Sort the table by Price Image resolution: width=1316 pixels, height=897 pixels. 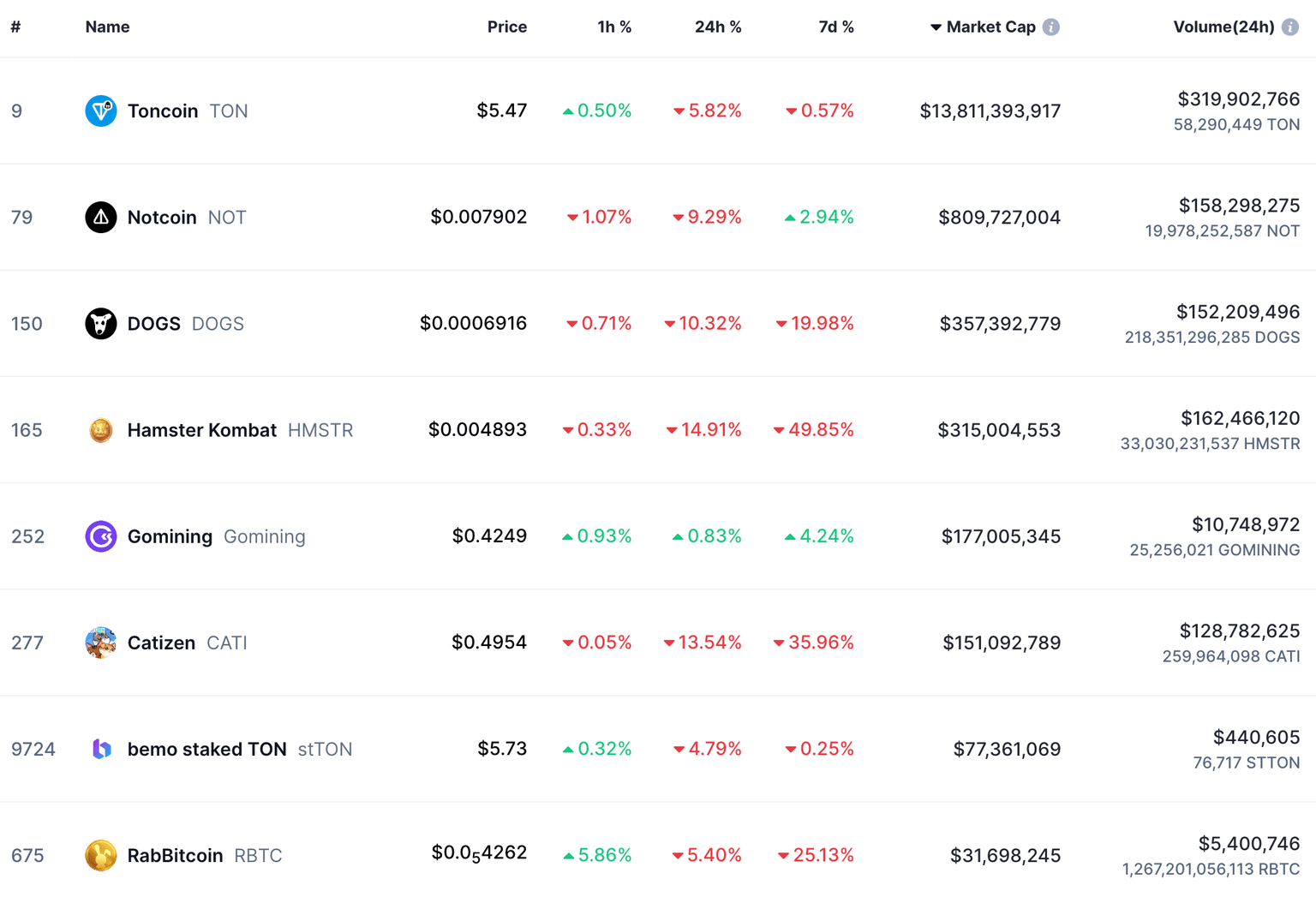(507, 27)
